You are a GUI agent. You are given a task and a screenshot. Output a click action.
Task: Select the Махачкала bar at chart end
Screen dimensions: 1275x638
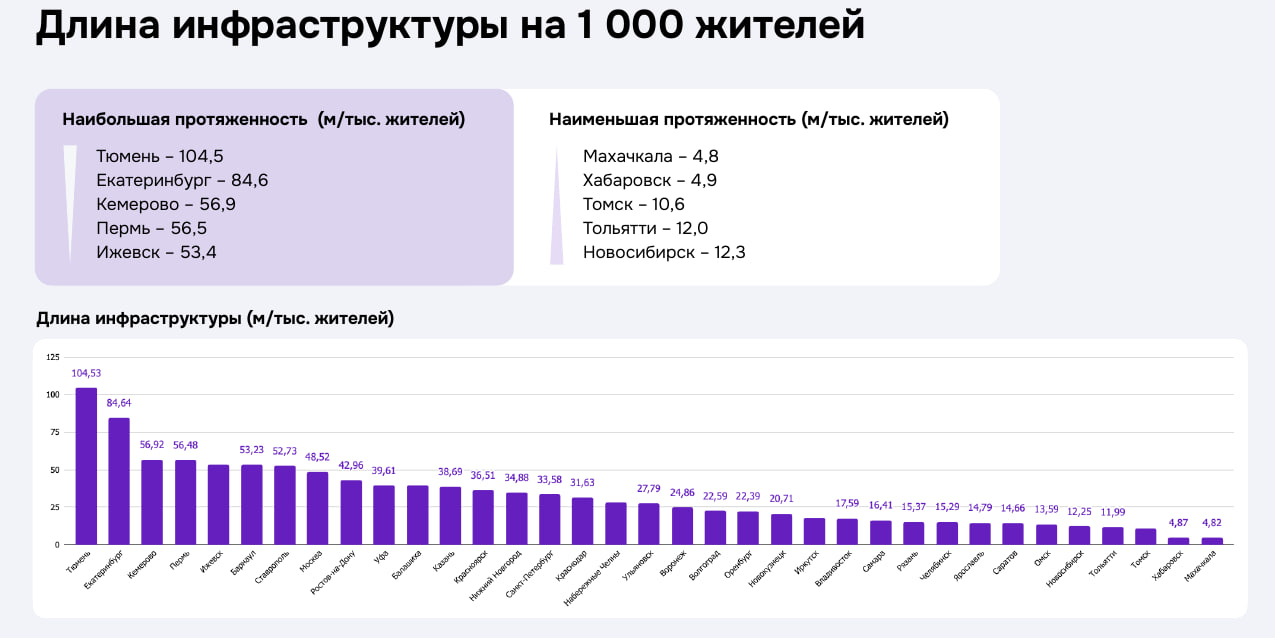(x=1211, y=541)
